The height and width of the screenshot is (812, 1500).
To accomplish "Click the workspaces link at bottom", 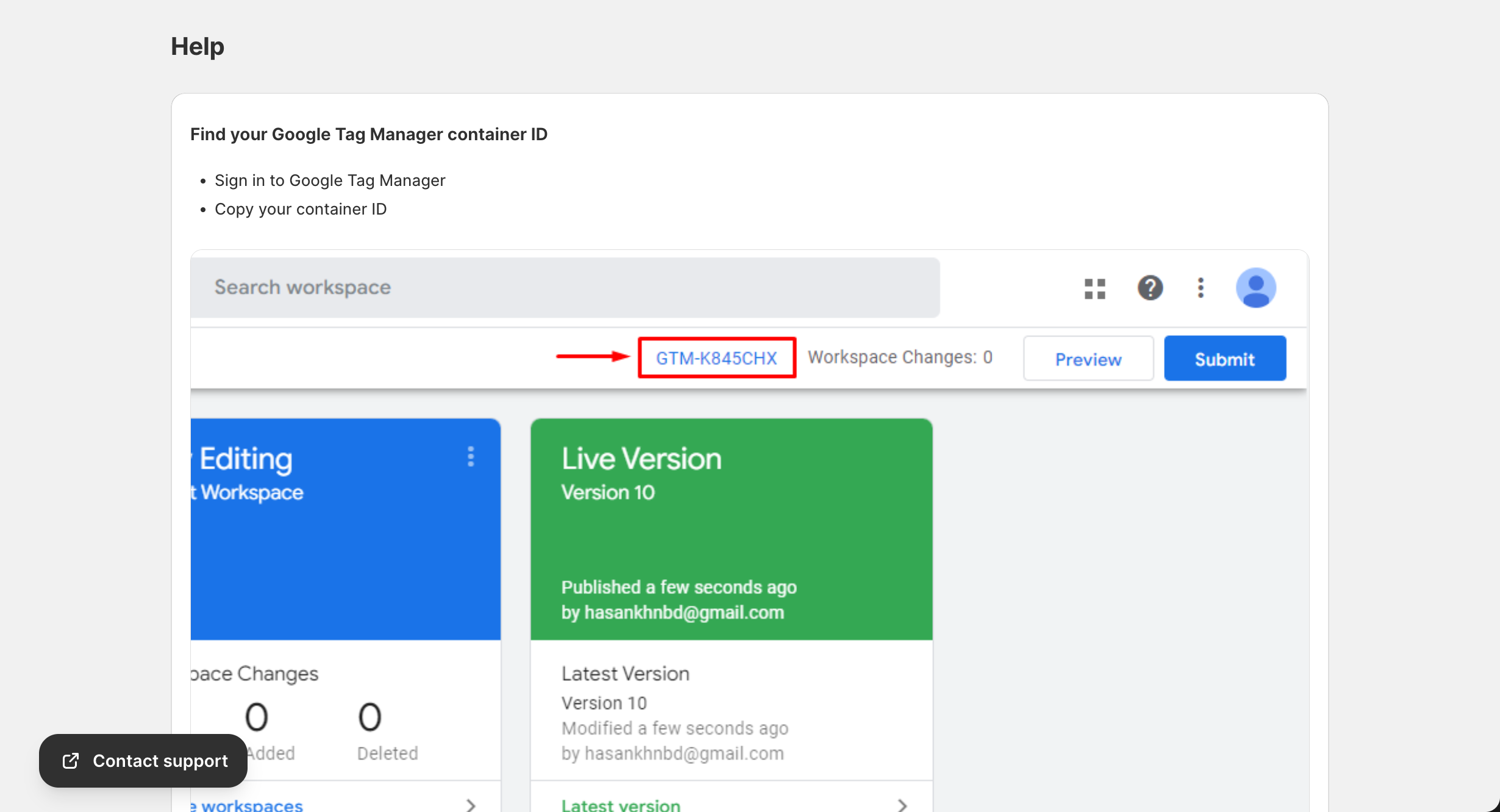I will (x=251, y=805).
